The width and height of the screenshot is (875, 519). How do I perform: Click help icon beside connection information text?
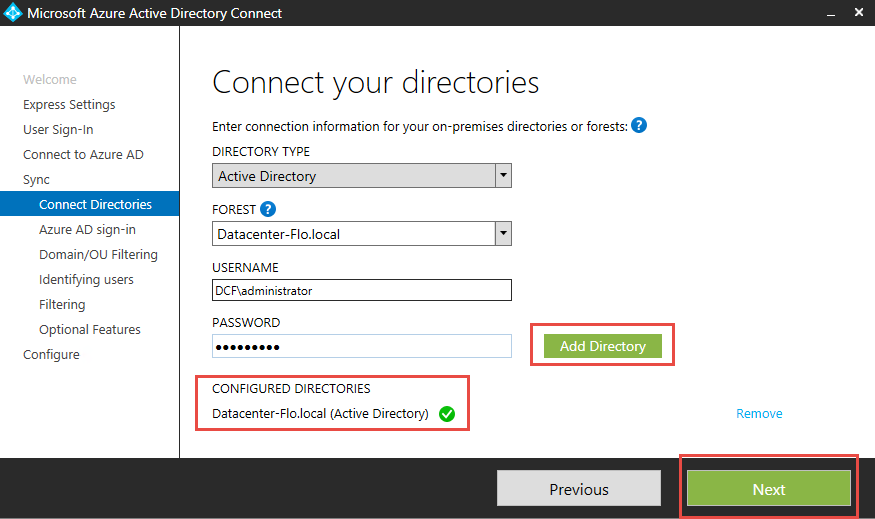pos(639,126)
